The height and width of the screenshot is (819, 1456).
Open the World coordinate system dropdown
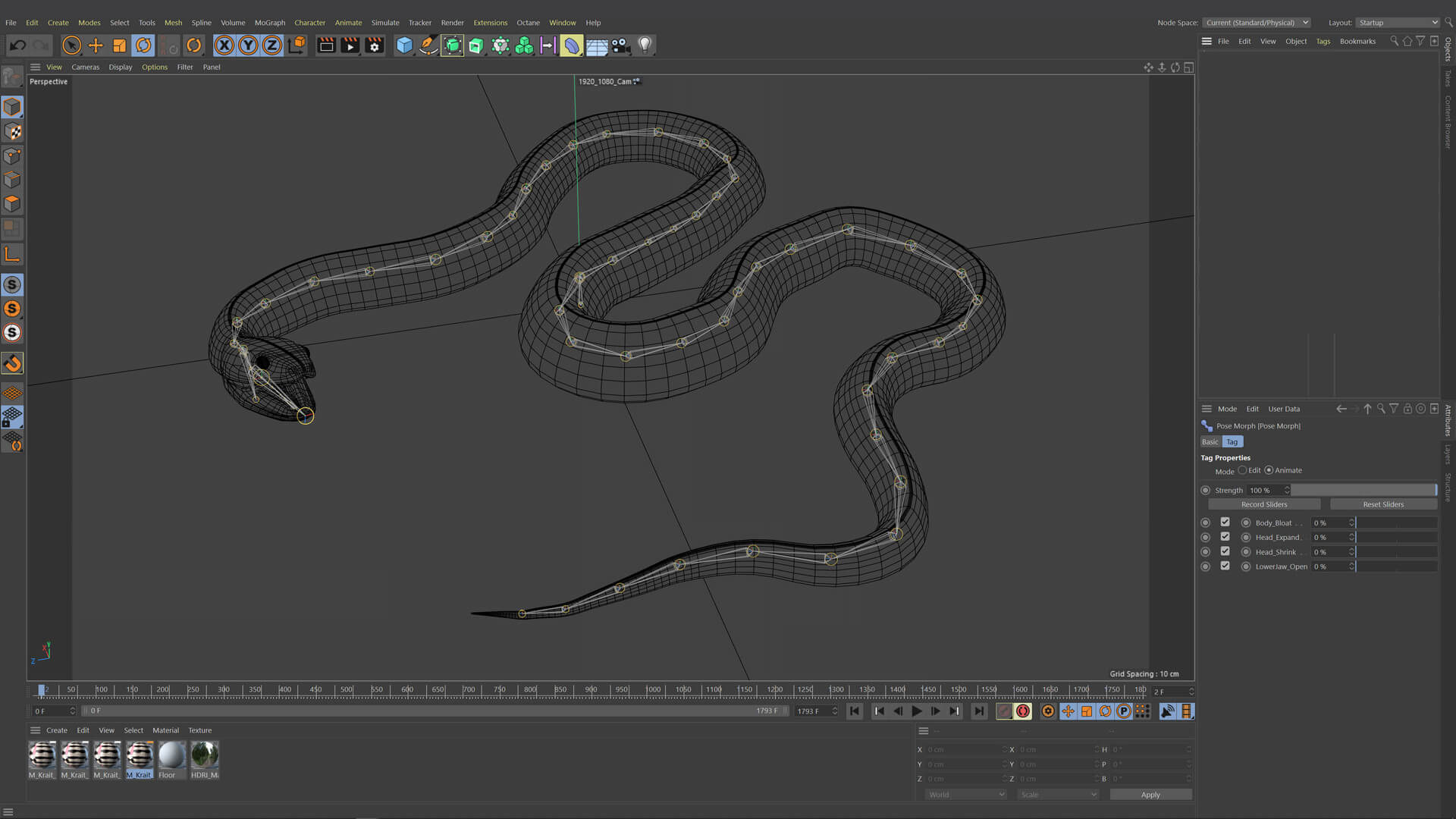(x=965, y=795)
